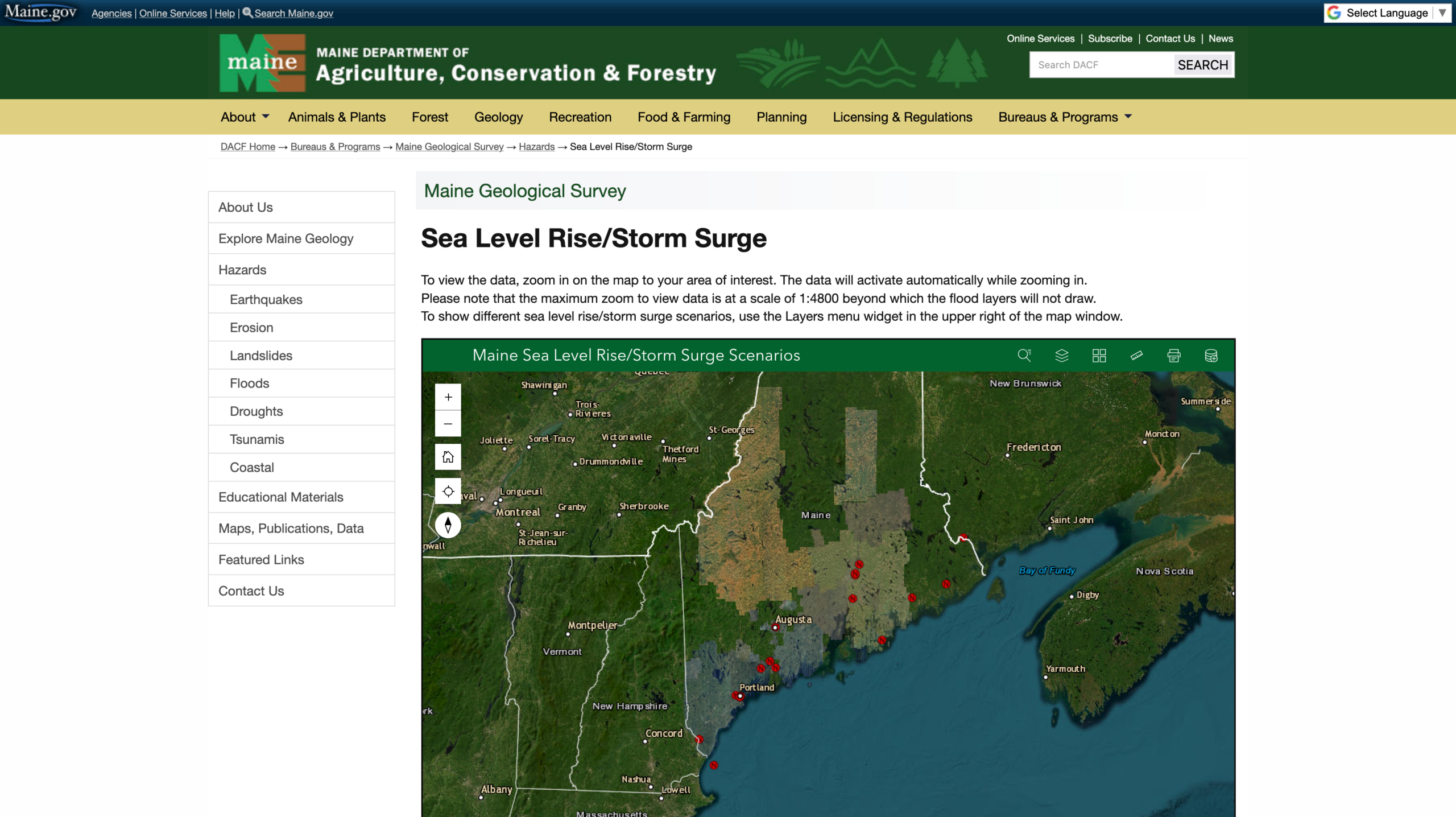The height and width of the screenshot is (817, 1456).
Task: Open the Layers list widget
Action: coord(1062,356)
